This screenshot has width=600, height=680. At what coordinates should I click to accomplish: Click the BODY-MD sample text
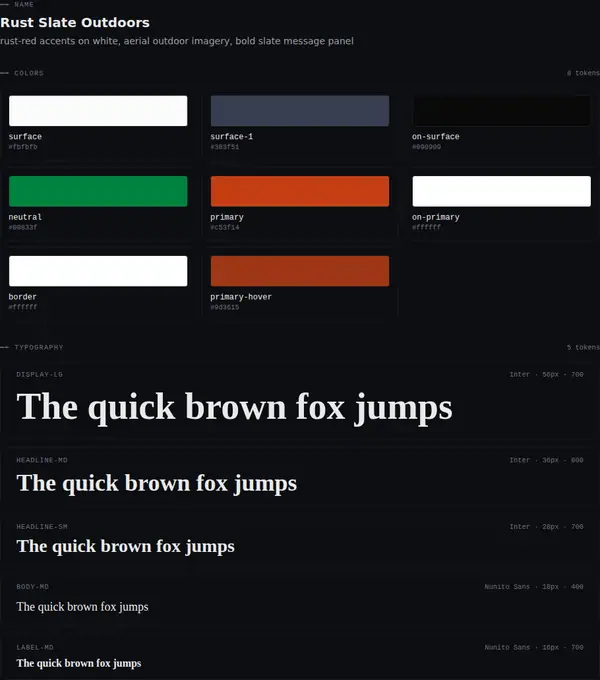pos(82,607)
